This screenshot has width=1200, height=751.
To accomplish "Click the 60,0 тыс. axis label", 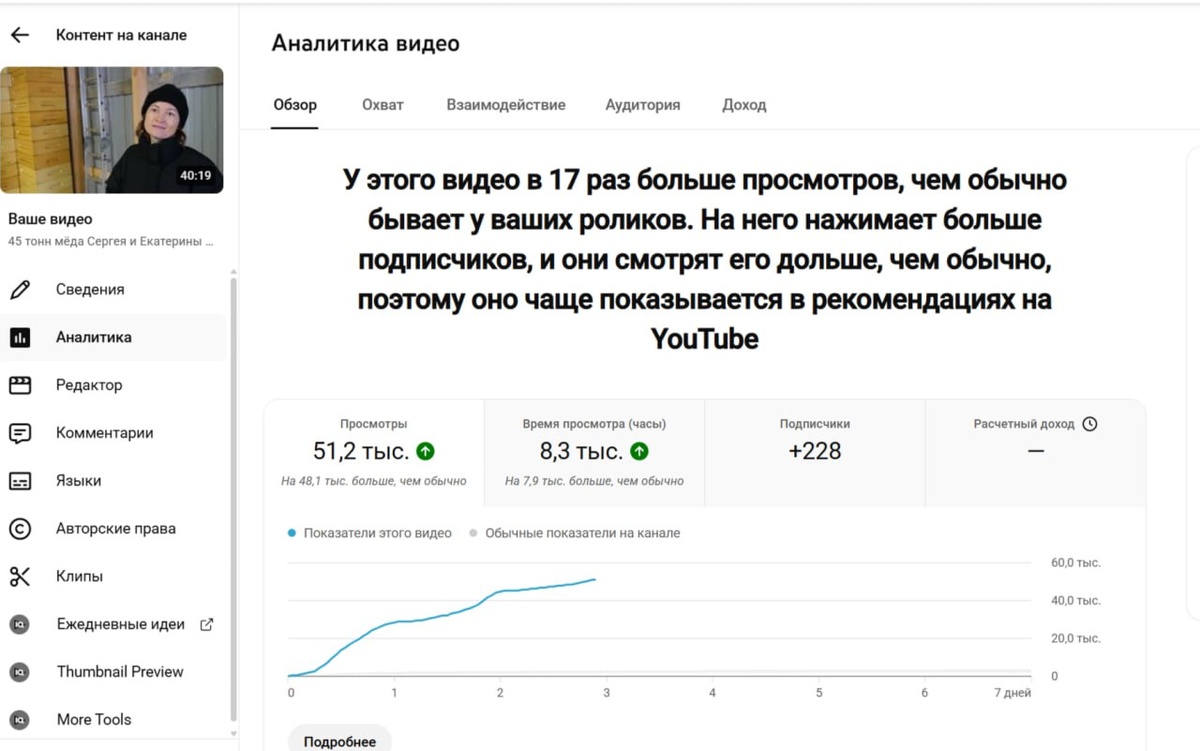I will pyautogui.click(x=1076, y=563).
